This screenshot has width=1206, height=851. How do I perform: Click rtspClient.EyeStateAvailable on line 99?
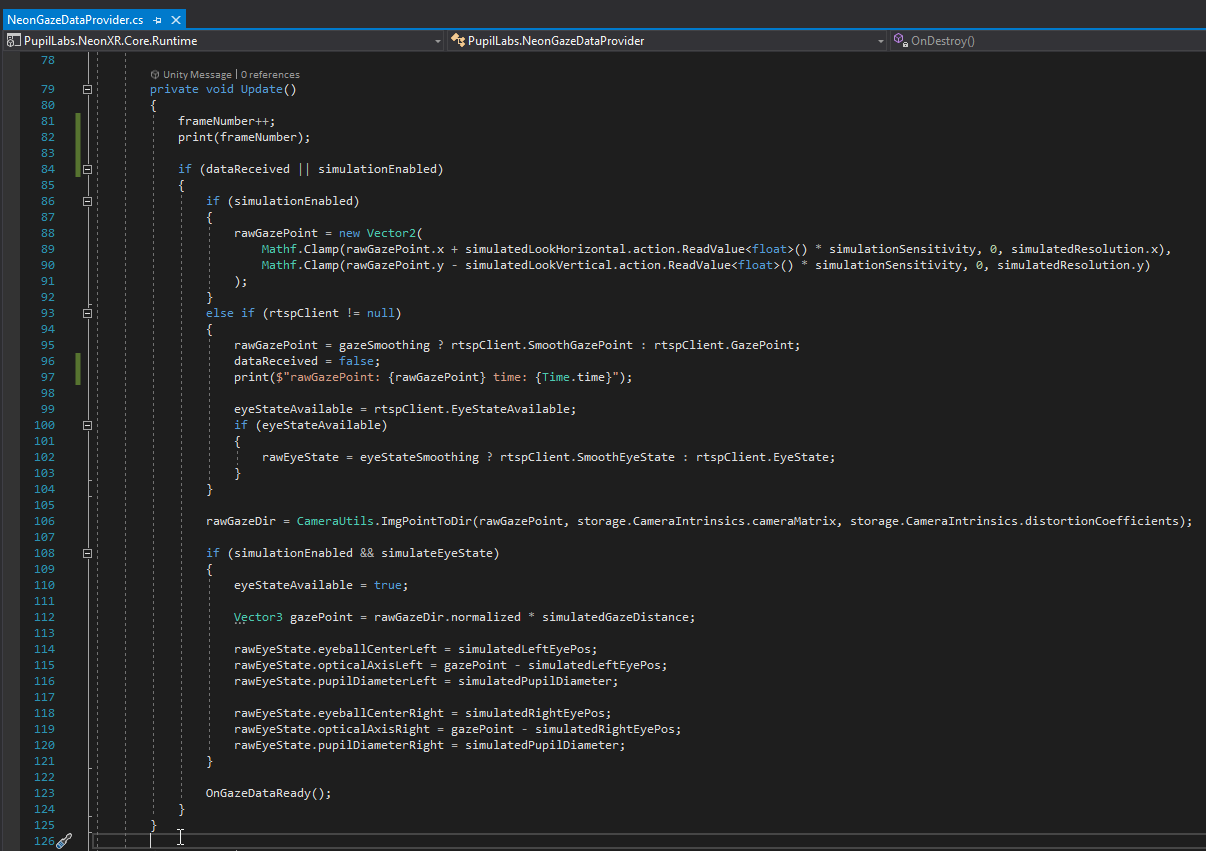pos(475,409)
